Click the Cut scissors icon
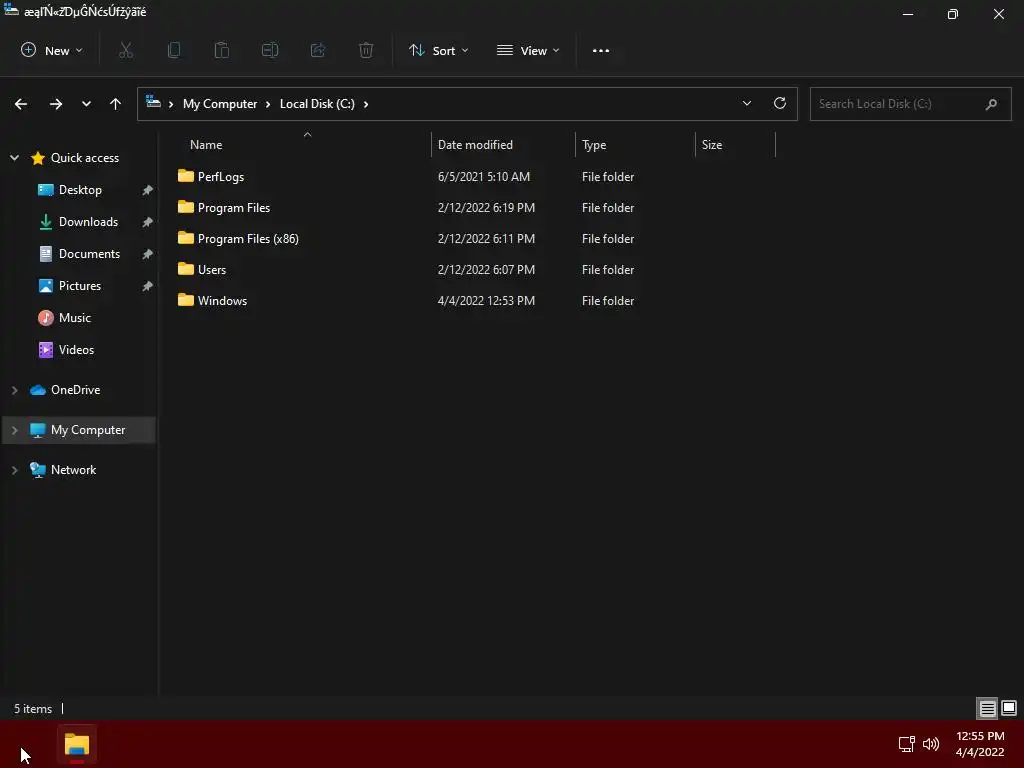 126,50
